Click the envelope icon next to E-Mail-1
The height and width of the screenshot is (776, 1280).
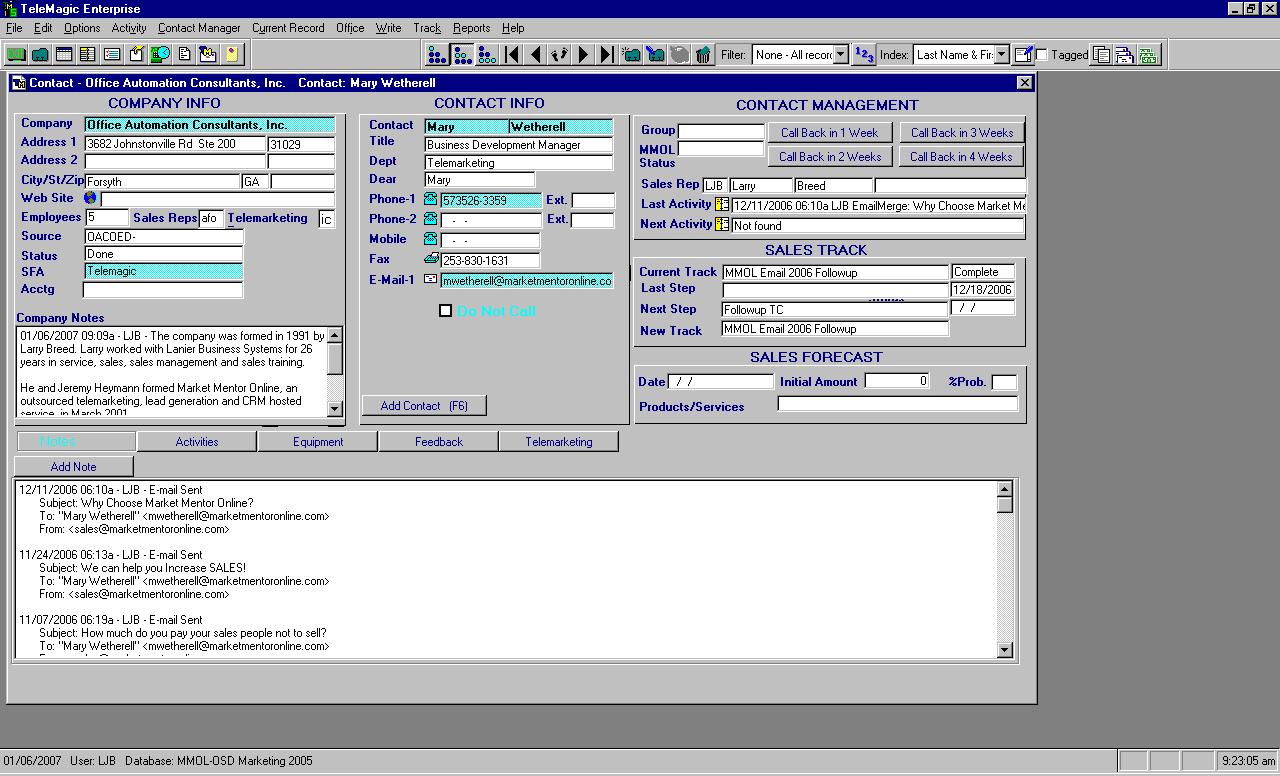430,280
